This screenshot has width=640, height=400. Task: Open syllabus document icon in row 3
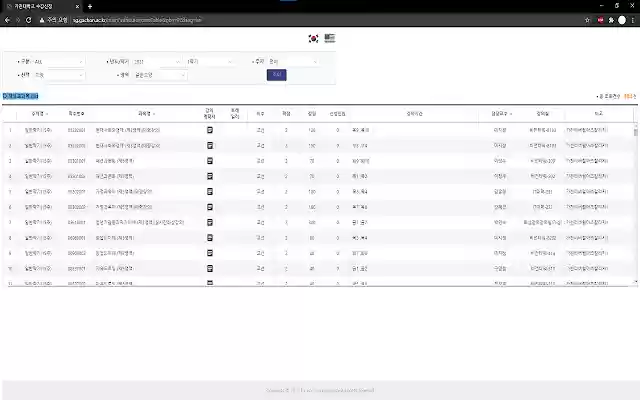(209, 160)
